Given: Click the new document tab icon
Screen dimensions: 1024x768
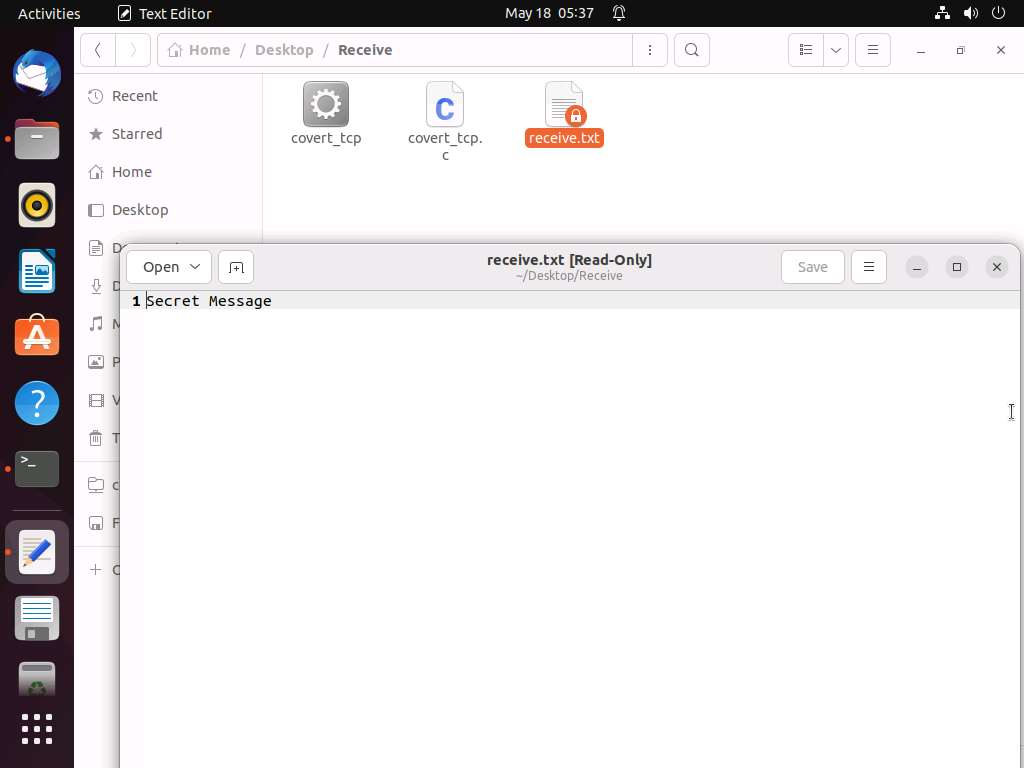Looking at the screenshot, I should (236, 267).
